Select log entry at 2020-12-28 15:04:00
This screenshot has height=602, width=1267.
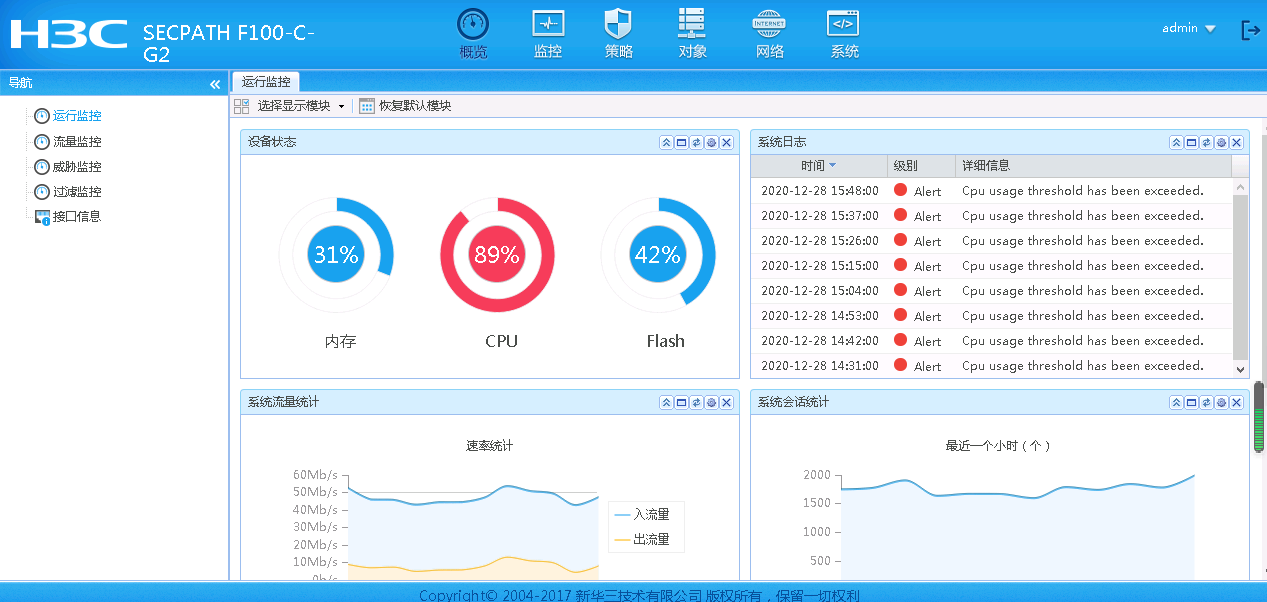click(x=992, y=291)
